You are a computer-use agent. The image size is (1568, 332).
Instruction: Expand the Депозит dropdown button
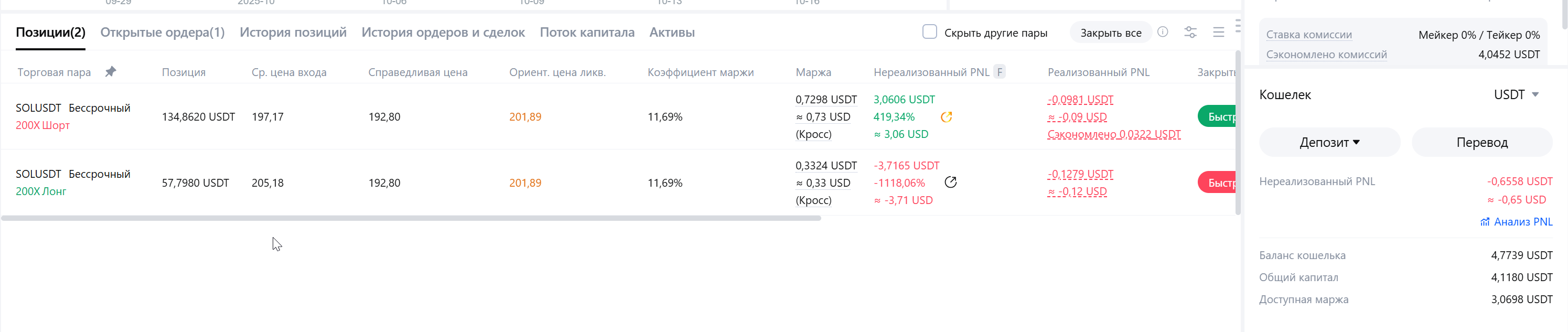[x=1329, y=142]
